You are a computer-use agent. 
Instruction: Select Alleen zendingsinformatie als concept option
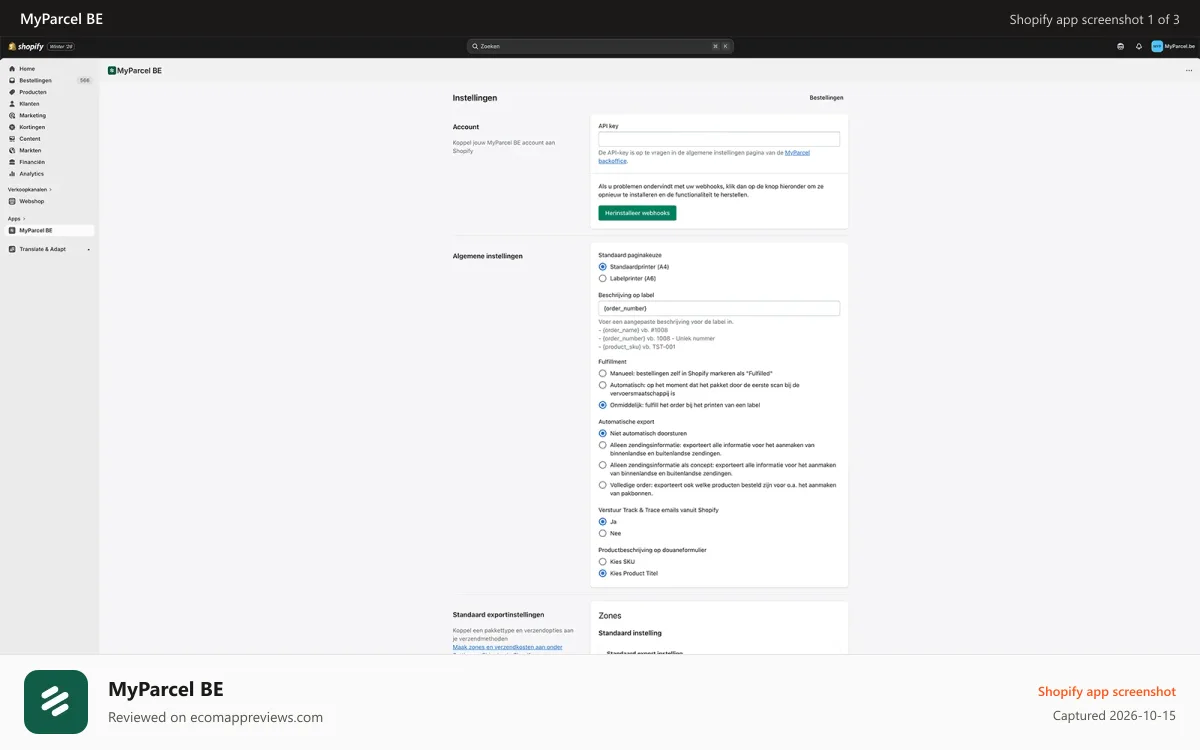pyautogui.click(x=602, y=465)
